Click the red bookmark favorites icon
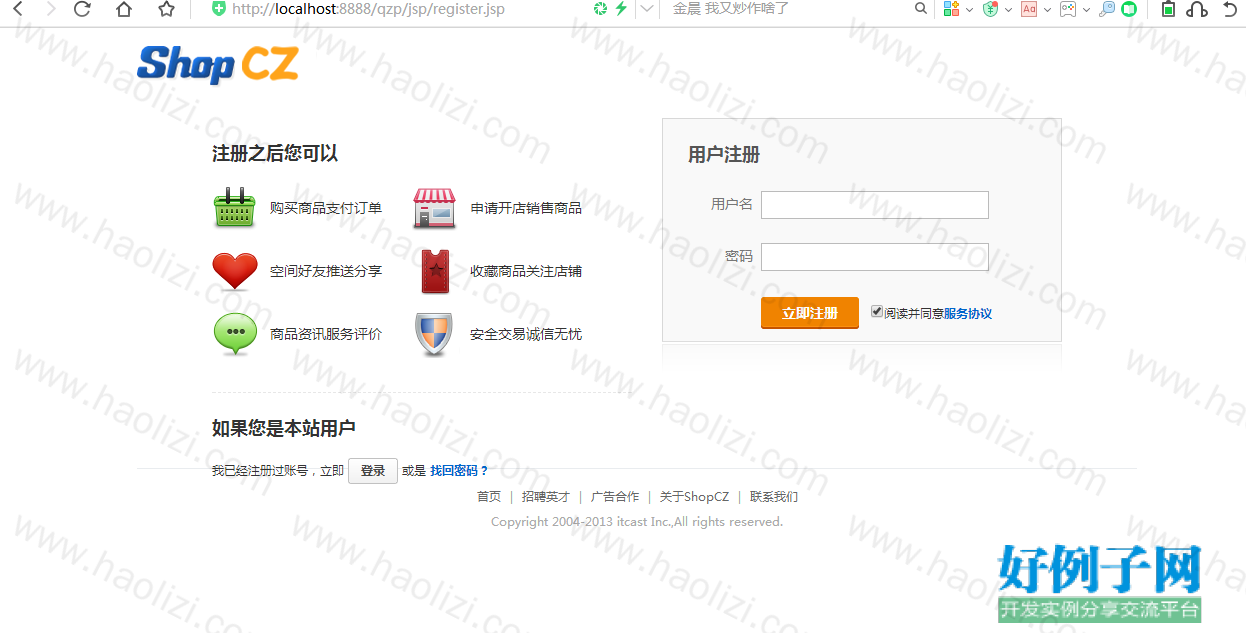Screen dimensions: 1246x633 [x=435, y=271]
